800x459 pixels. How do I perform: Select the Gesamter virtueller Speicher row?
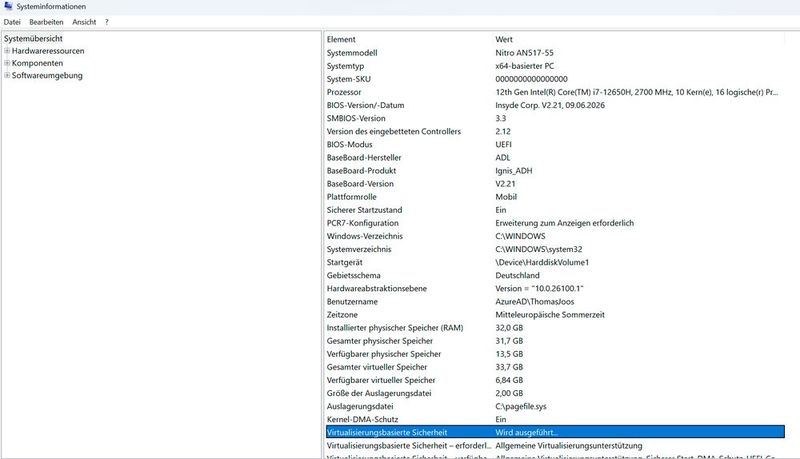coord(555,367)
